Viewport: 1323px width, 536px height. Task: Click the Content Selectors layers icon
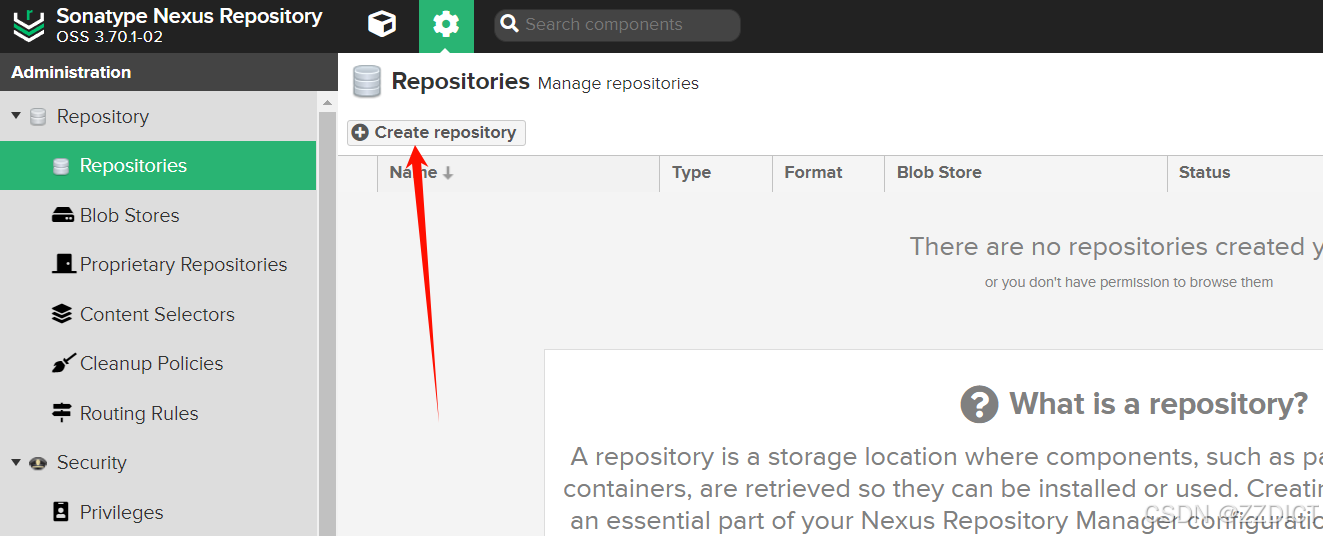pos(62,314)
